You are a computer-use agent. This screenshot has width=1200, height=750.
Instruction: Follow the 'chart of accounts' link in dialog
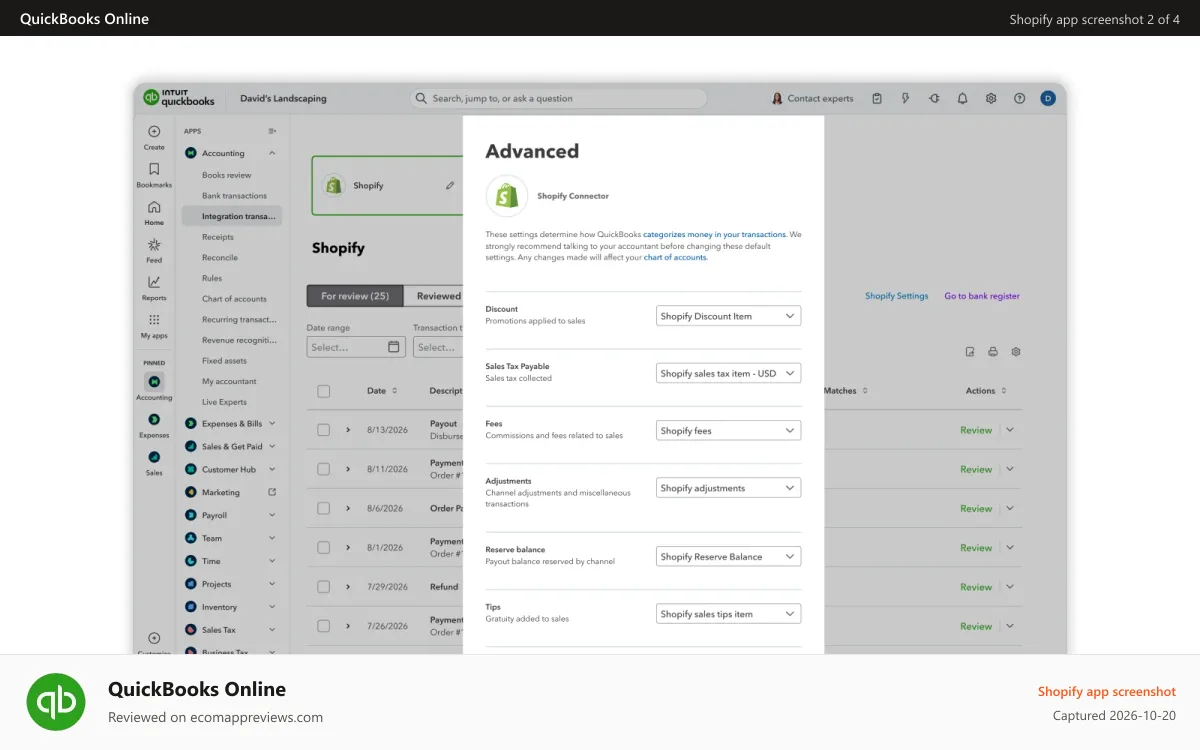(675, 257)
